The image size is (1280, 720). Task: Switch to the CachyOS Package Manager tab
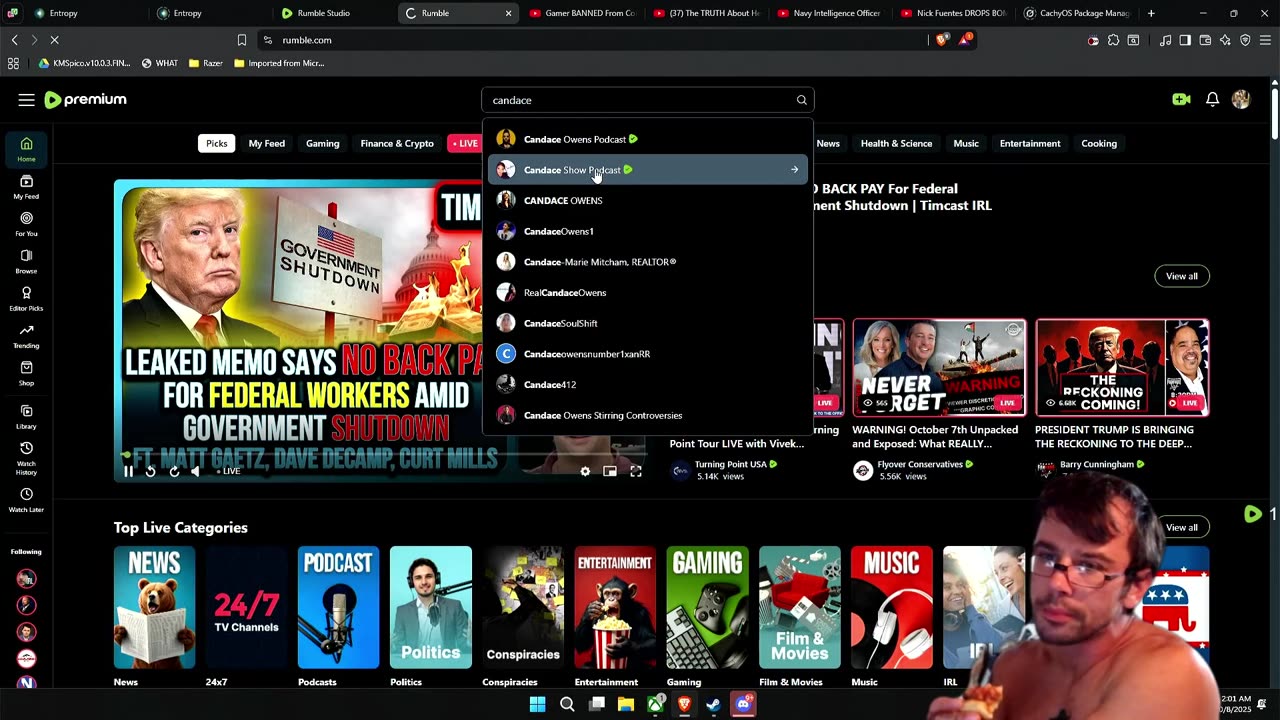pyautogui.click(x=1080, y=13)
